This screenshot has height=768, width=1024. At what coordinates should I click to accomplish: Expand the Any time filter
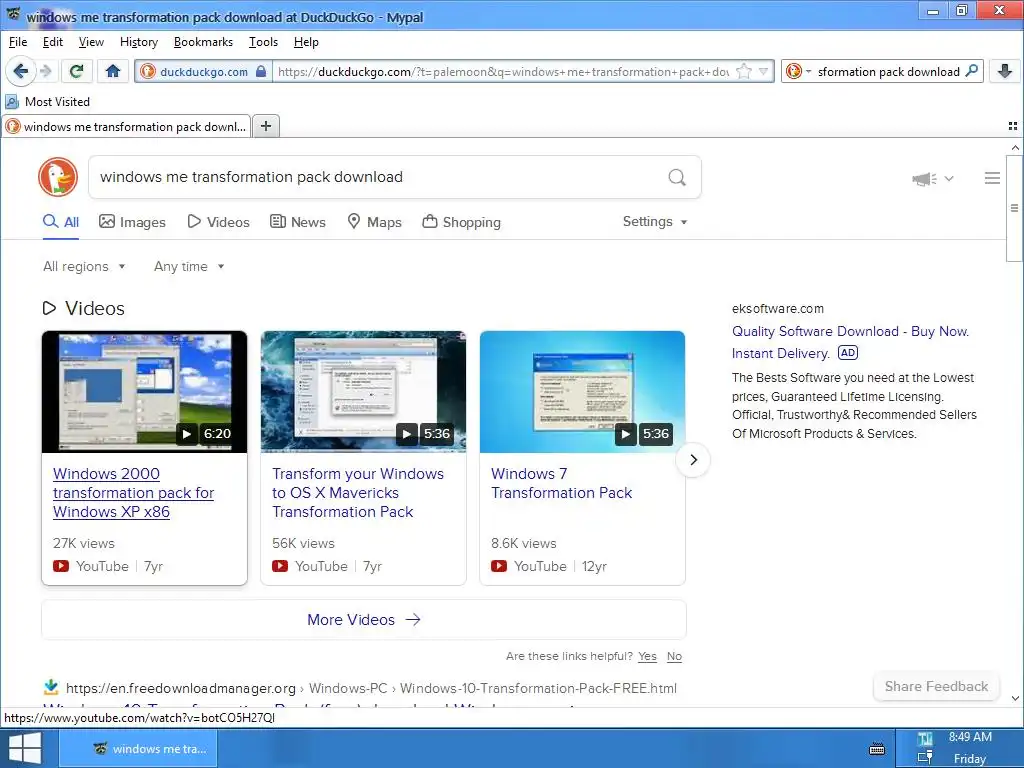[189, 266]
